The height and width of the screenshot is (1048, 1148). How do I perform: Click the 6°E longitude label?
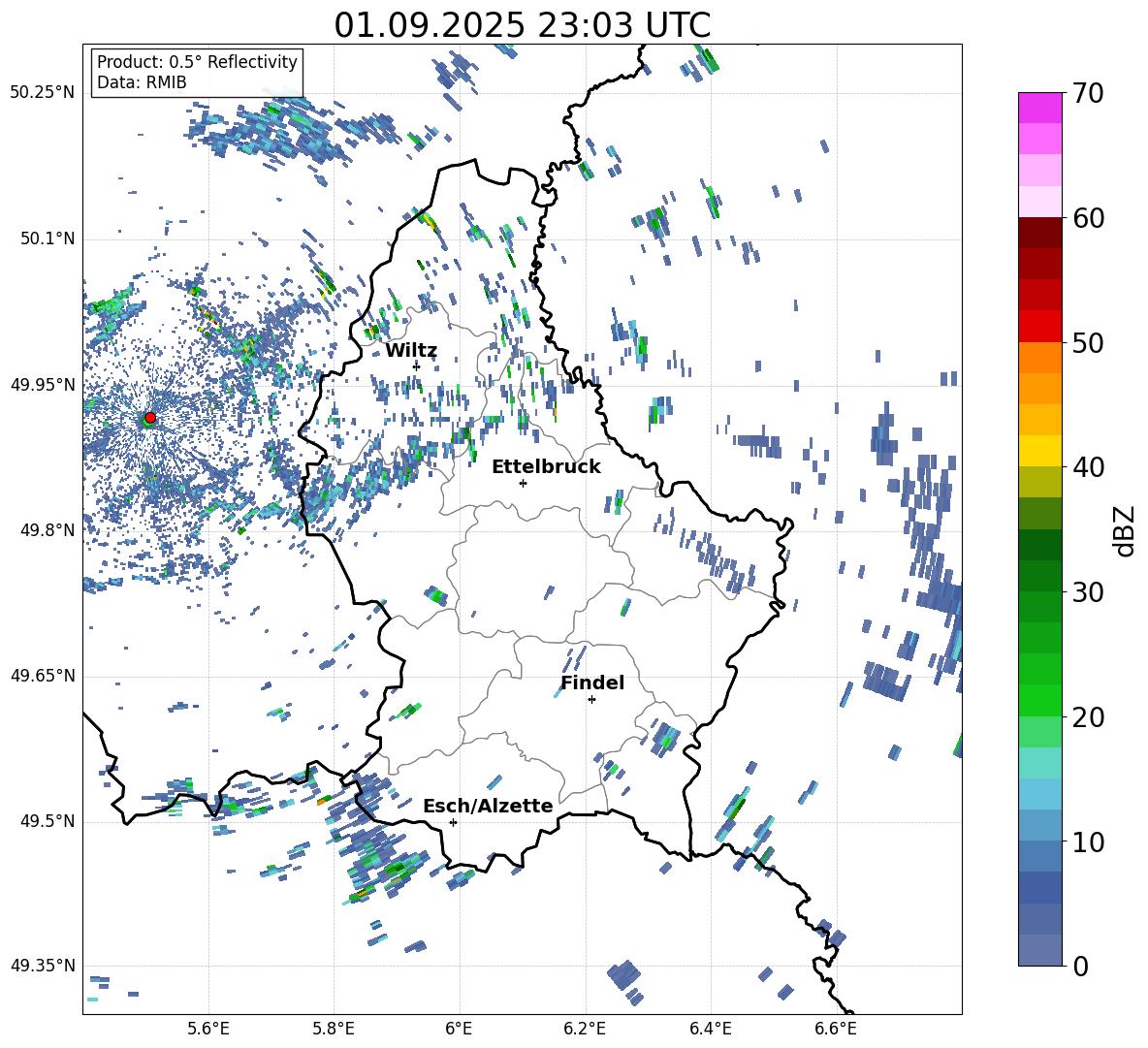(459, 1029)
